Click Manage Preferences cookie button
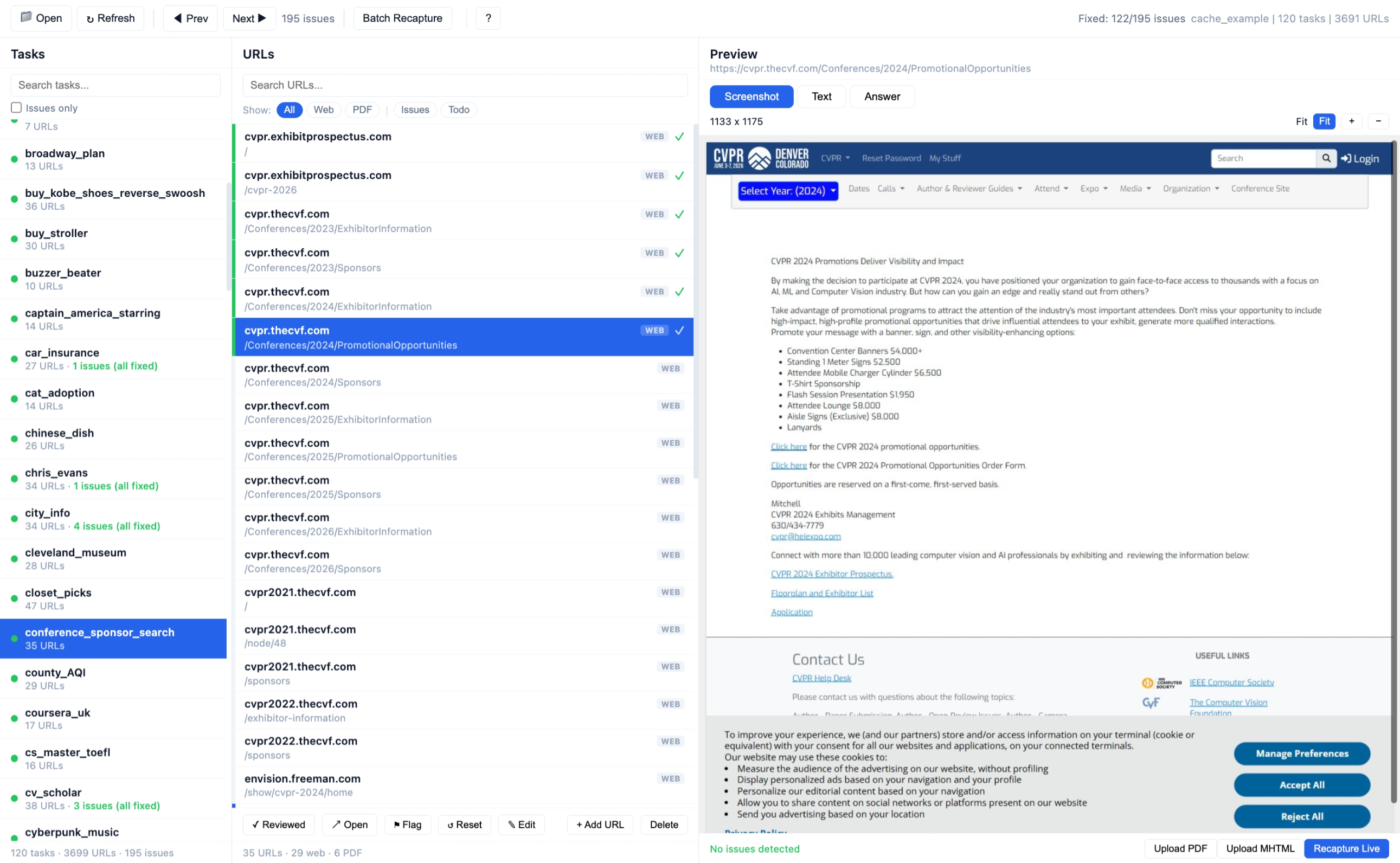 (x=1301, y=753)
